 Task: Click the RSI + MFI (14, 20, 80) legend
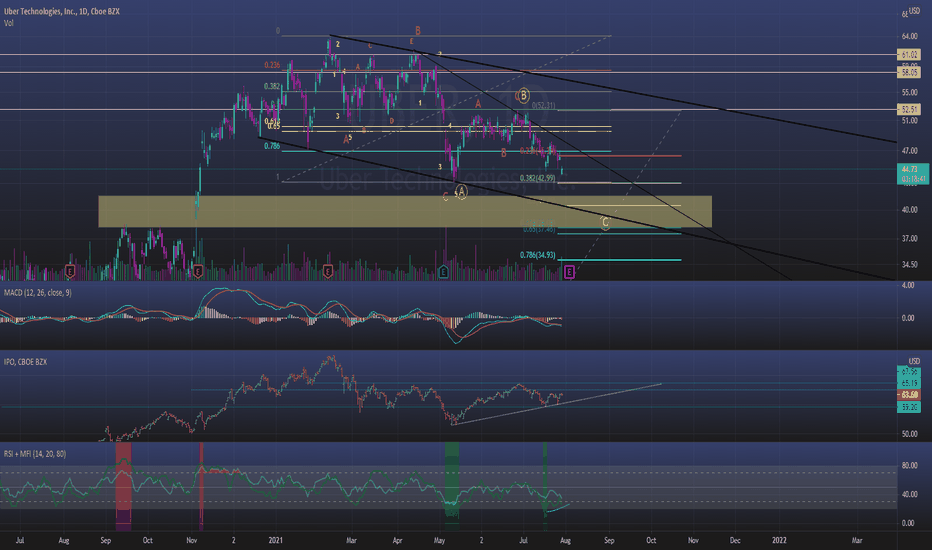[35, 454]
